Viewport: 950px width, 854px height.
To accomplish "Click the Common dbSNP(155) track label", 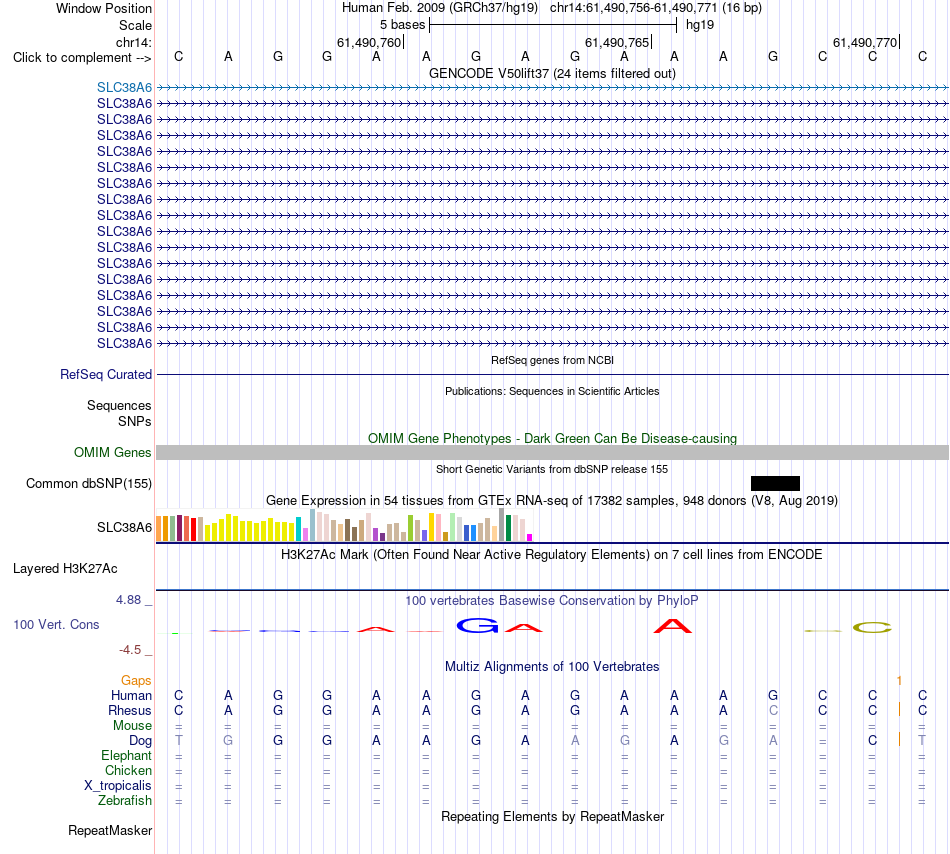I will (x=88, y=483).
